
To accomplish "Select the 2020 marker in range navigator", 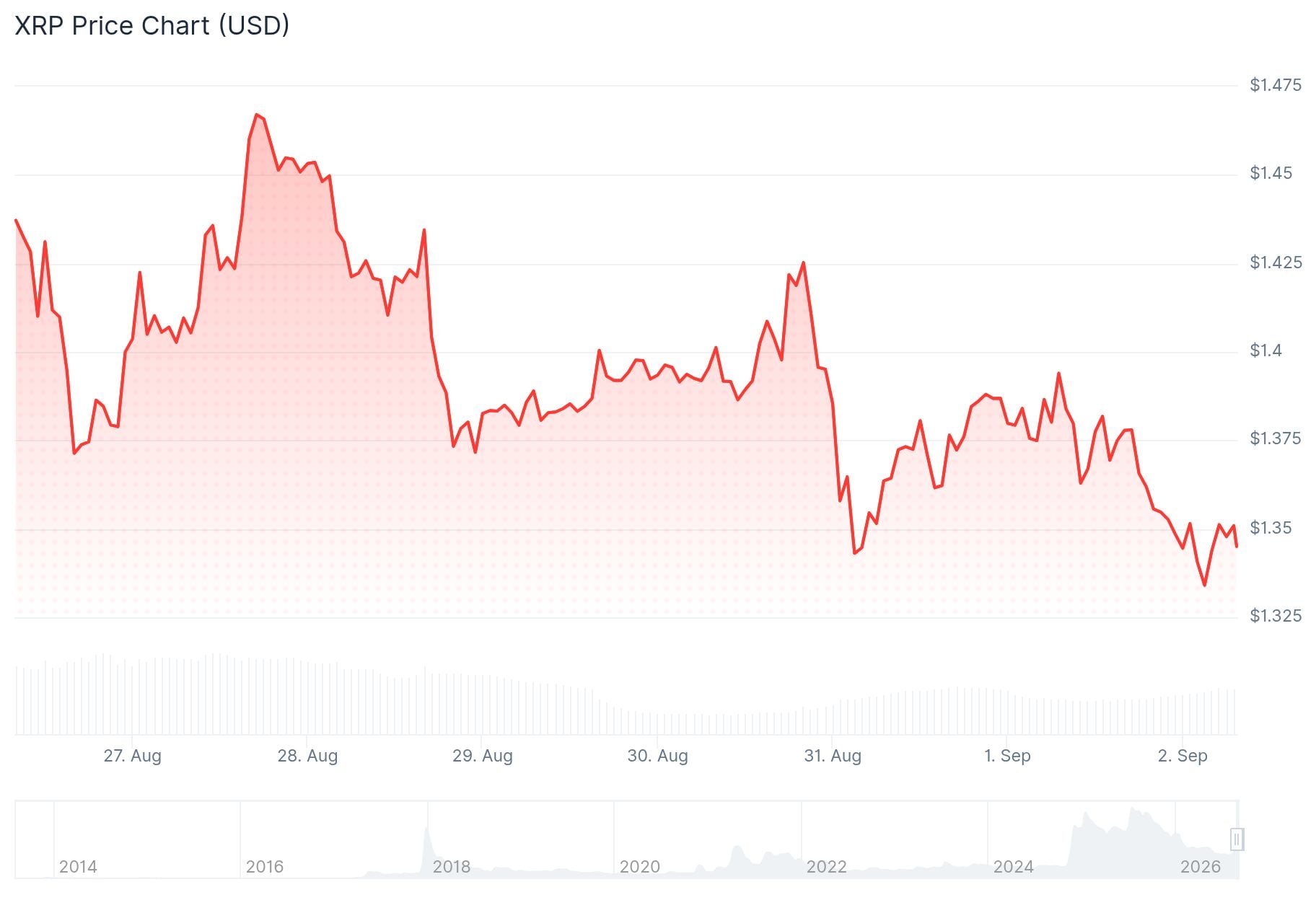I will pyautogui.click(x=639, y=867).
